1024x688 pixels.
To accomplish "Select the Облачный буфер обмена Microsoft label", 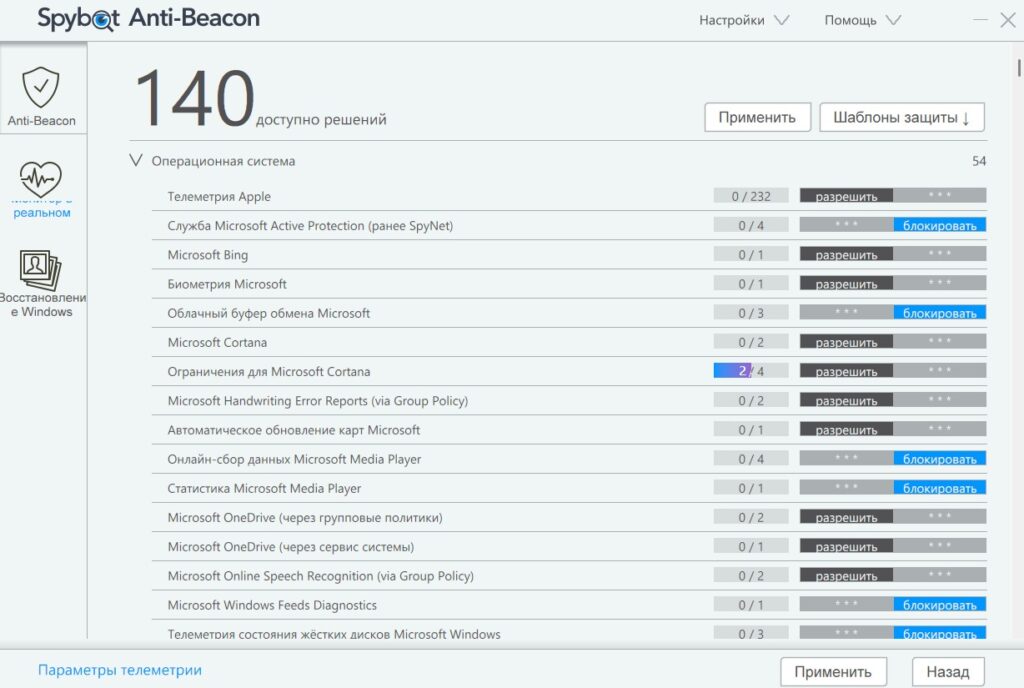I will [x=268, y=313].
